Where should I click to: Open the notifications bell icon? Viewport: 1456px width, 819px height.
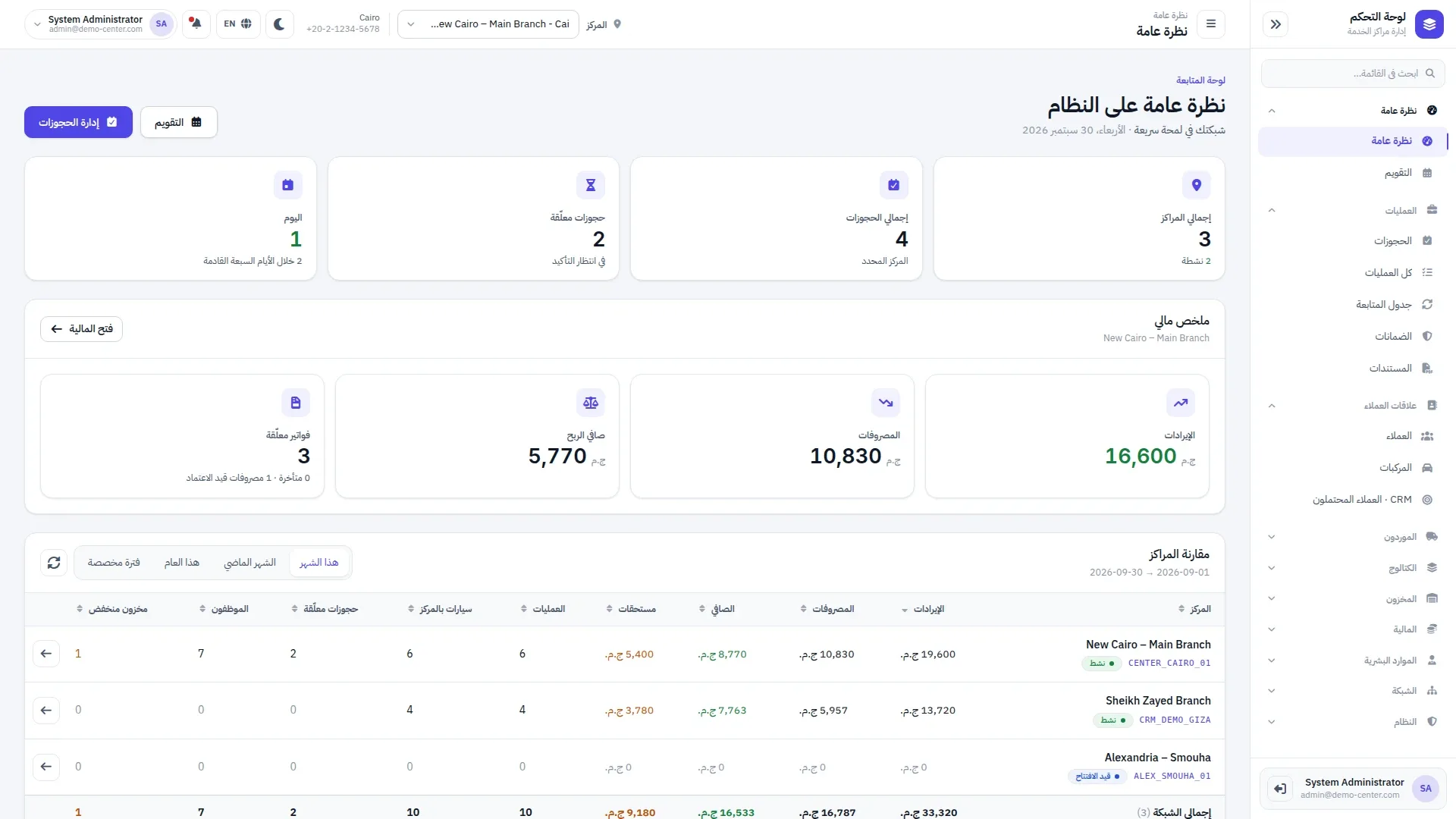pos(196,24)
